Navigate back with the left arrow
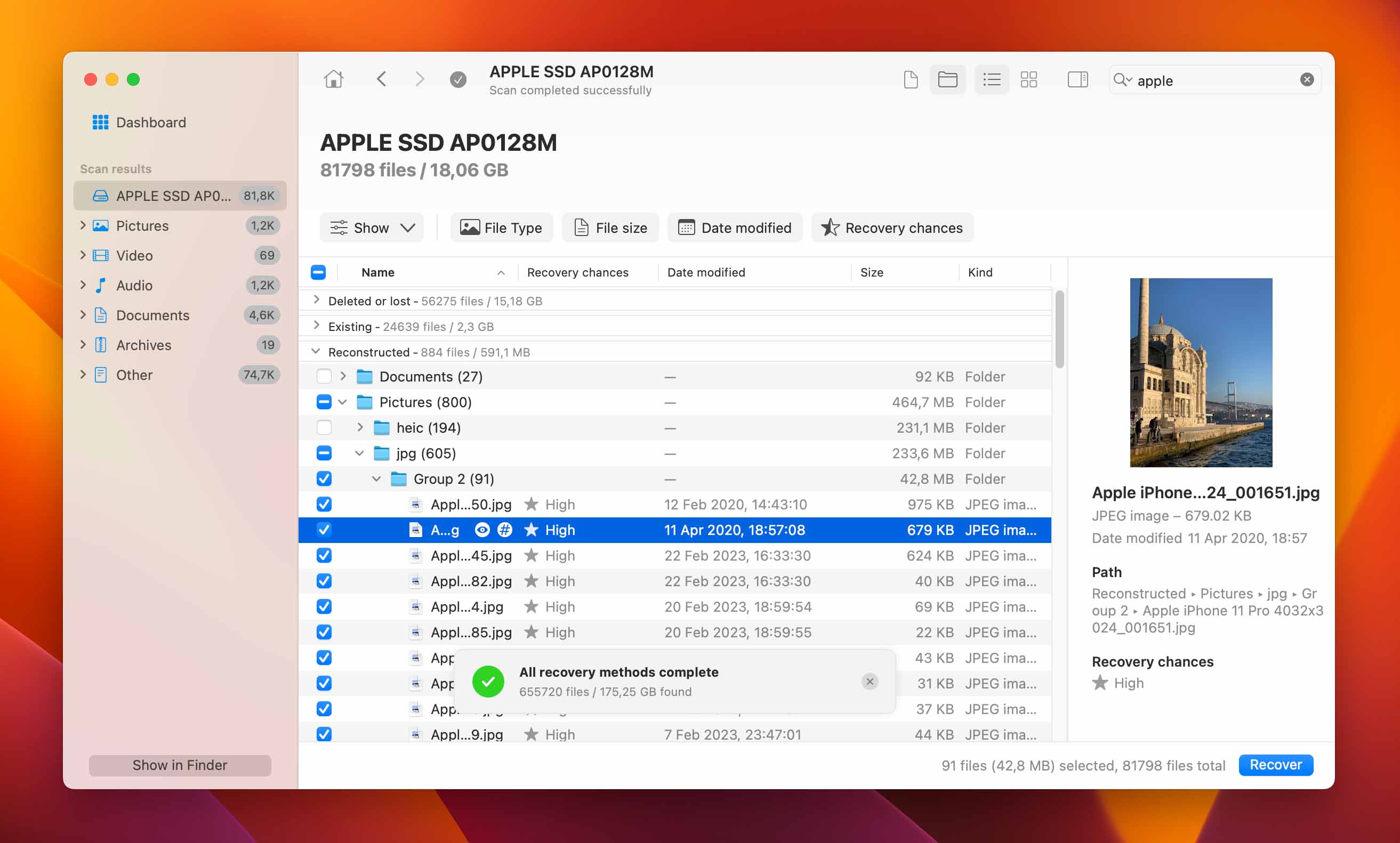This screenshot has width=1400, height=843. point(381,79)
